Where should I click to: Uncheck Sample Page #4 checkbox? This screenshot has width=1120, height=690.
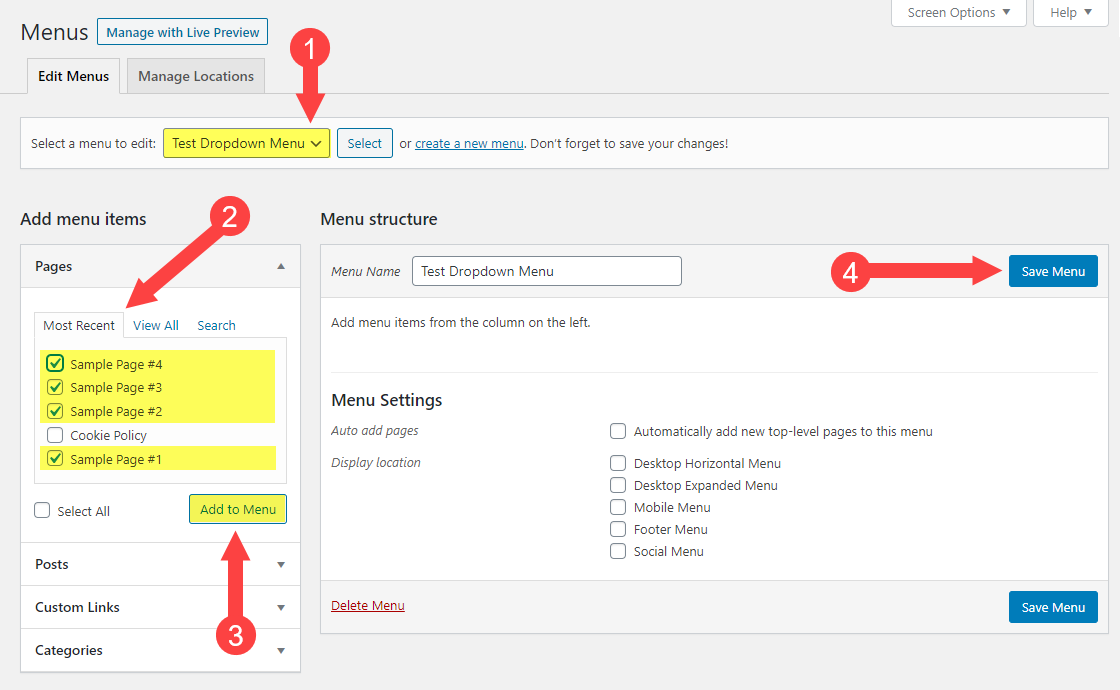point(55,364)
